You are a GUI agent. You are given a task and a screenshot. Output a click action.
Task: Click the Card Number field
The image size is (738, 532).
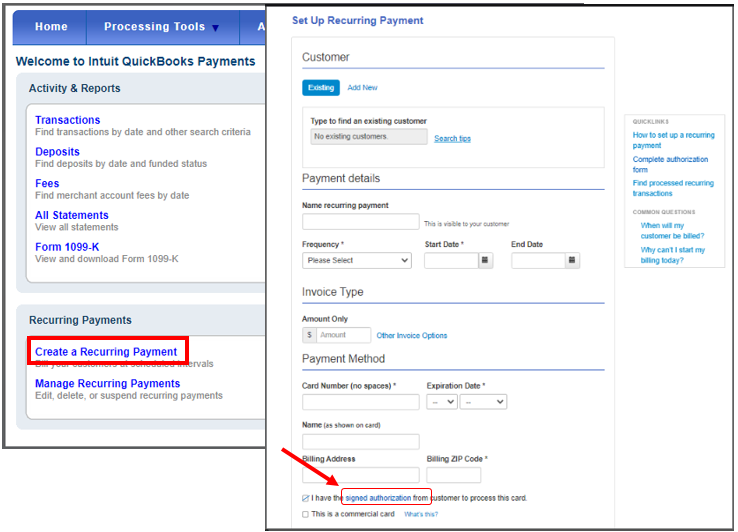click(x=361, y=402)
